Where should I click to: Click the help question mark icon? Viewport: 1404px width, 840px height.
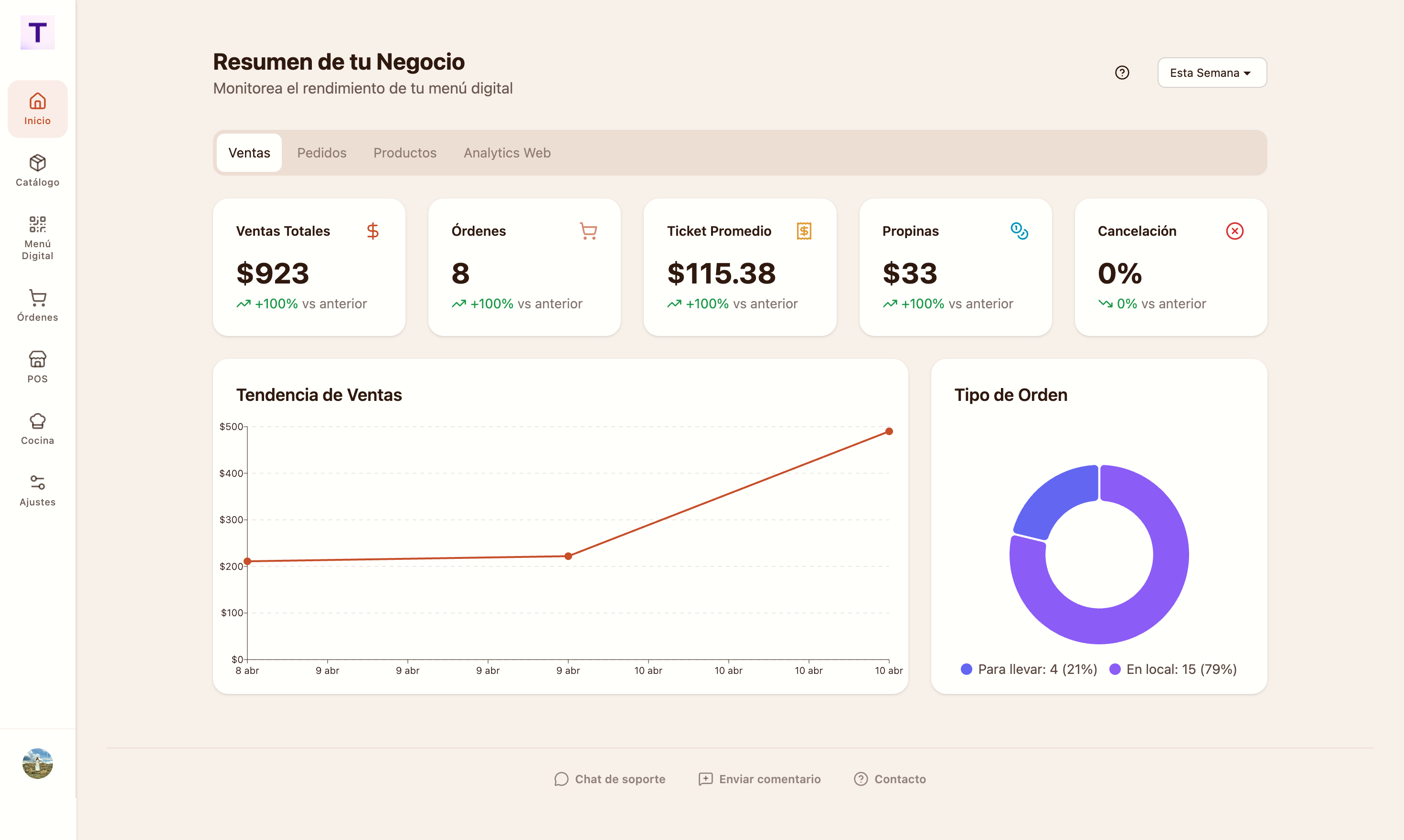(x=1122, y=73)
